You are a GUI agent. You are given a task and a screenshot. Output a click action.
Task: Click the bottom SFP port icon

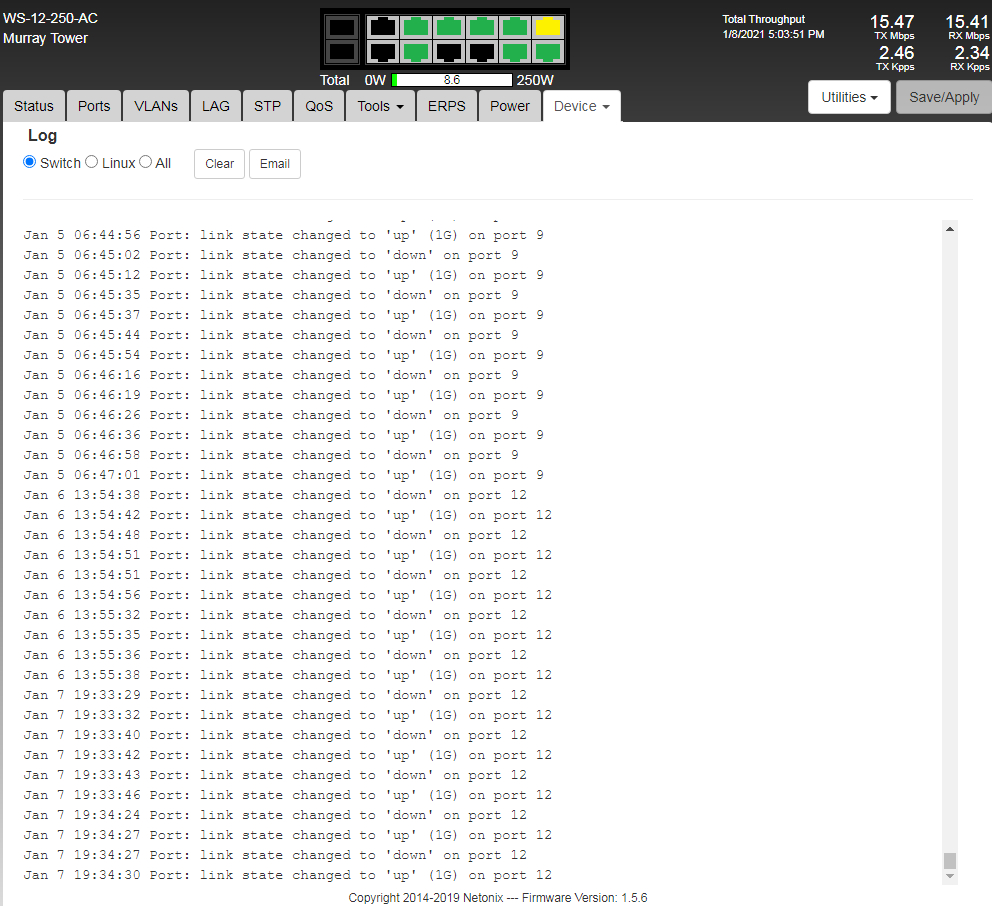point(341,51)
